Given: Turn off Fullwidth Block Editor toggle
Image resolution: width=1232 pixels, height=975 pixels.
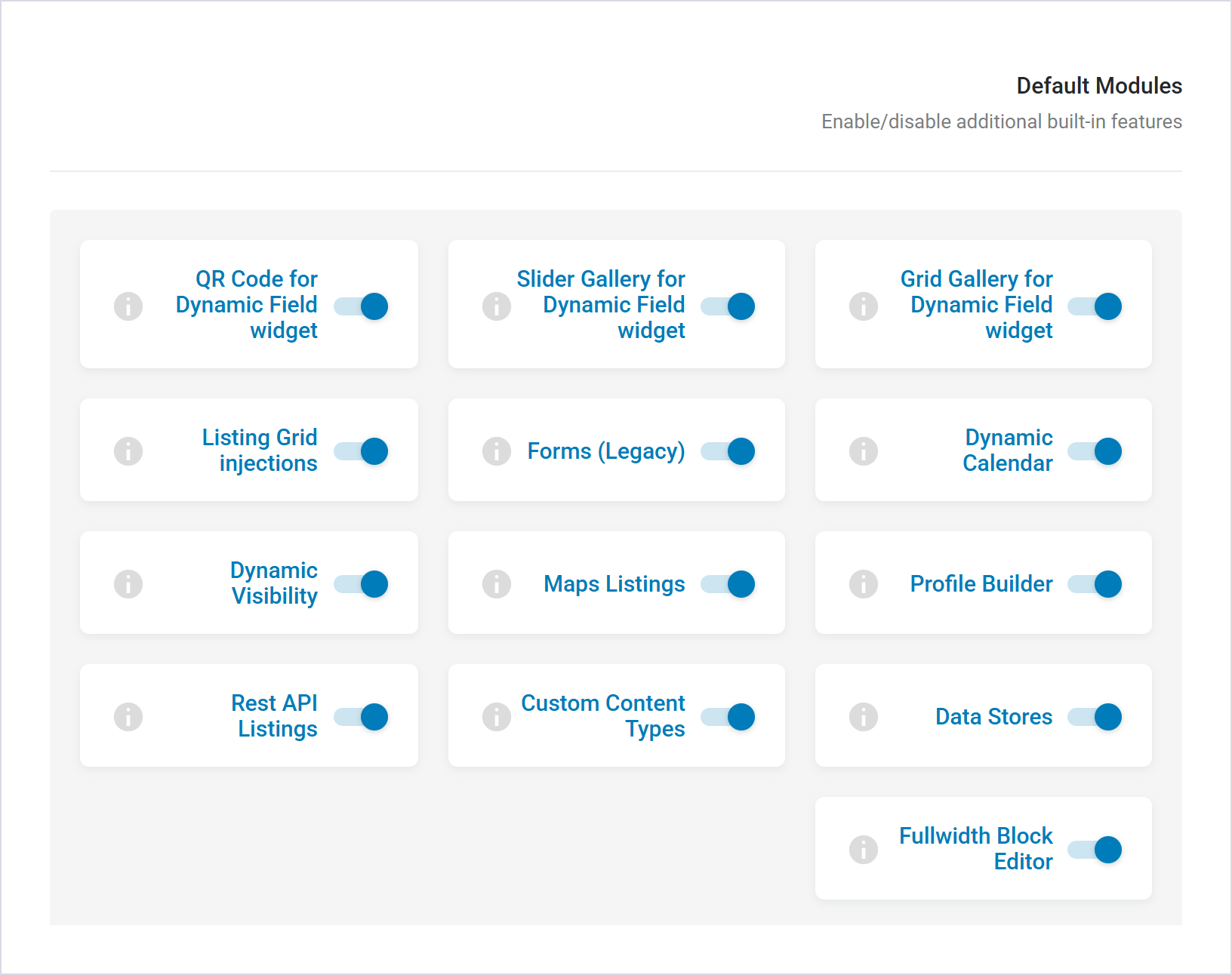Looking at the screenshot, I should pyautogui.click(x=1095, y=850).
